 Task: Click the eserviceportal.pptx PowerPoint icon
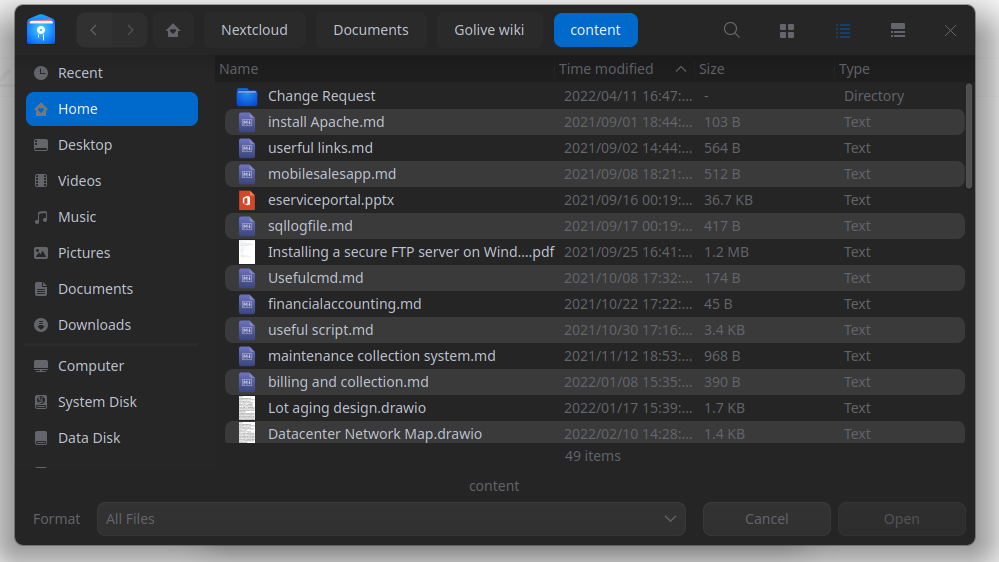point(247,200)
